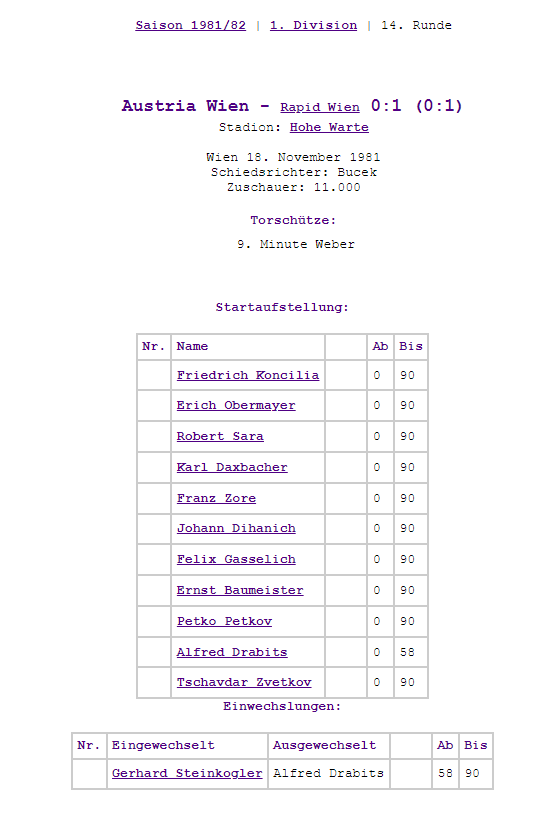Open Petko Petkov's player page
Viewport: 550px width, 823px height.
tap(224, 621)
